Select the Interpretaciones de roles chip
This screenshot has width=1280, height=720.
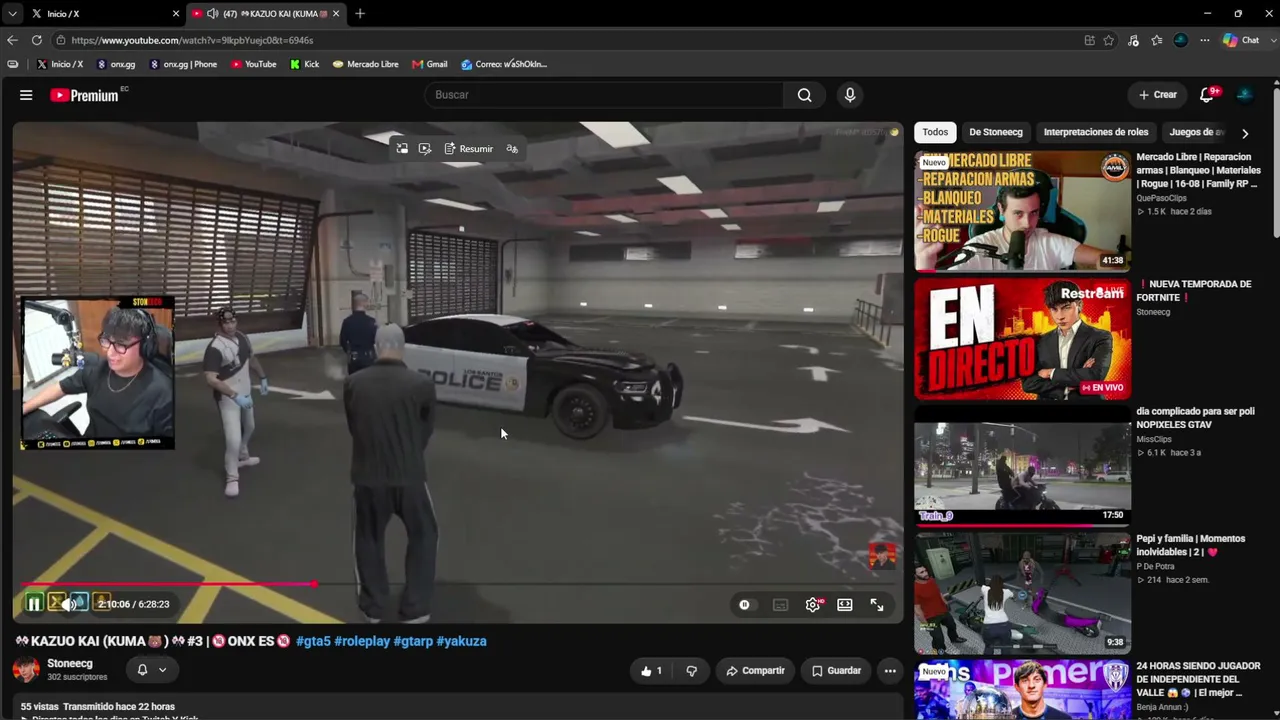[x=1096, y=132]
